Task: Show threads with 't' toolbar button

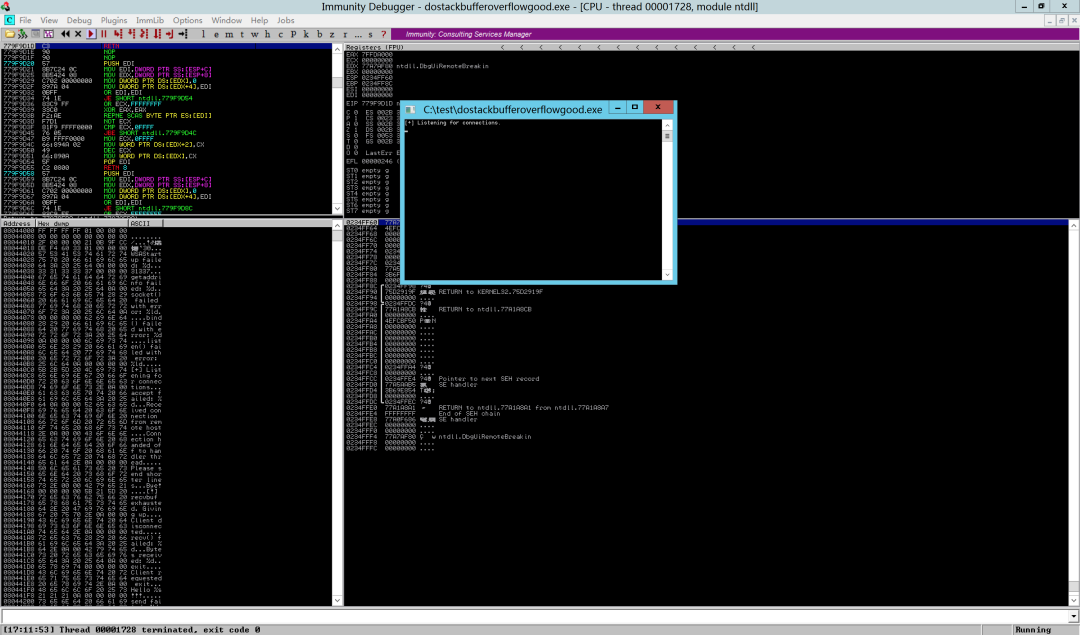Action: [242, 34]
